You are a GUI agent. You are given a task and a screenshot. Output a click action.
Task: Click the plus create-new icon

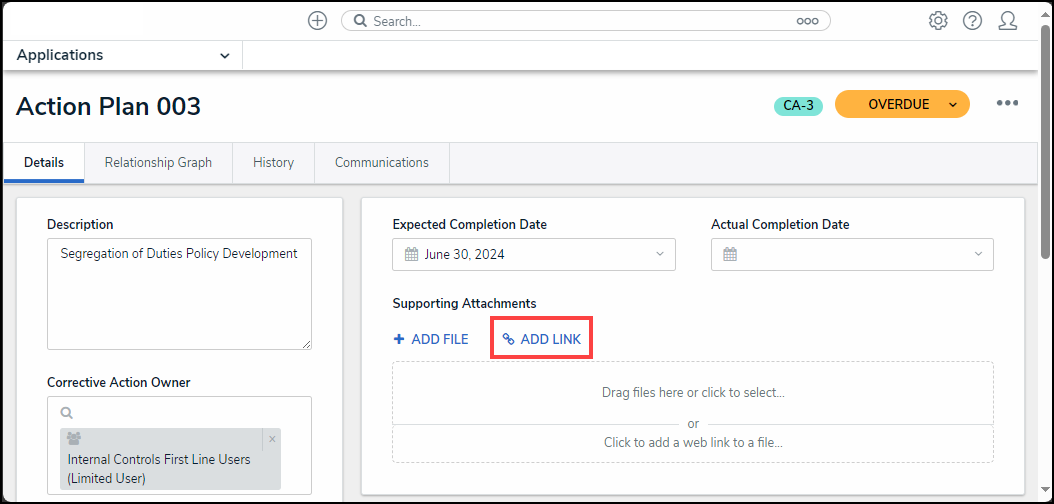coord(317,21)
